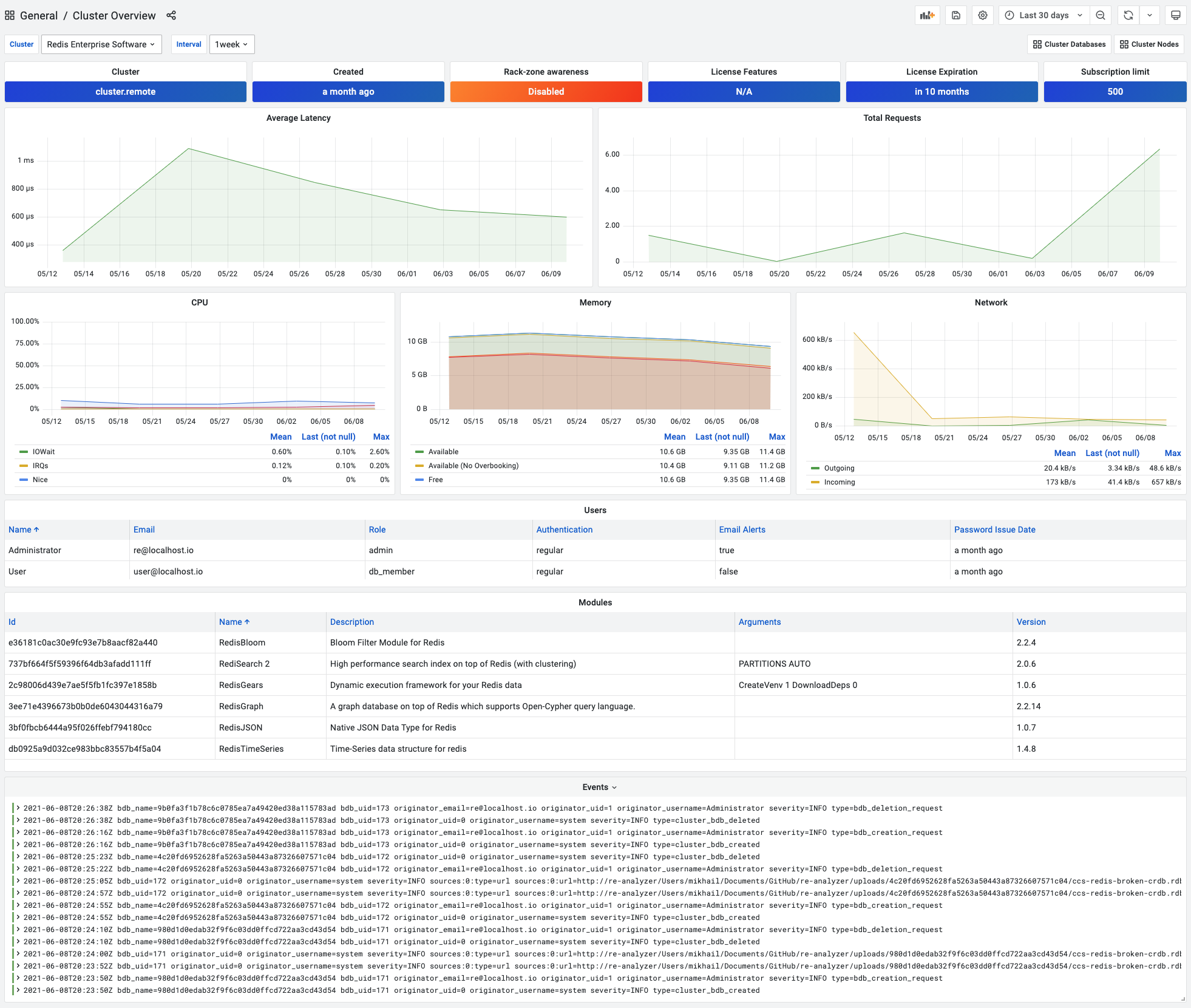Viewport: 1191px width, 1008px height.
Task: Enable Cycle view mode with the TV icon
Action: [1176, 15]
